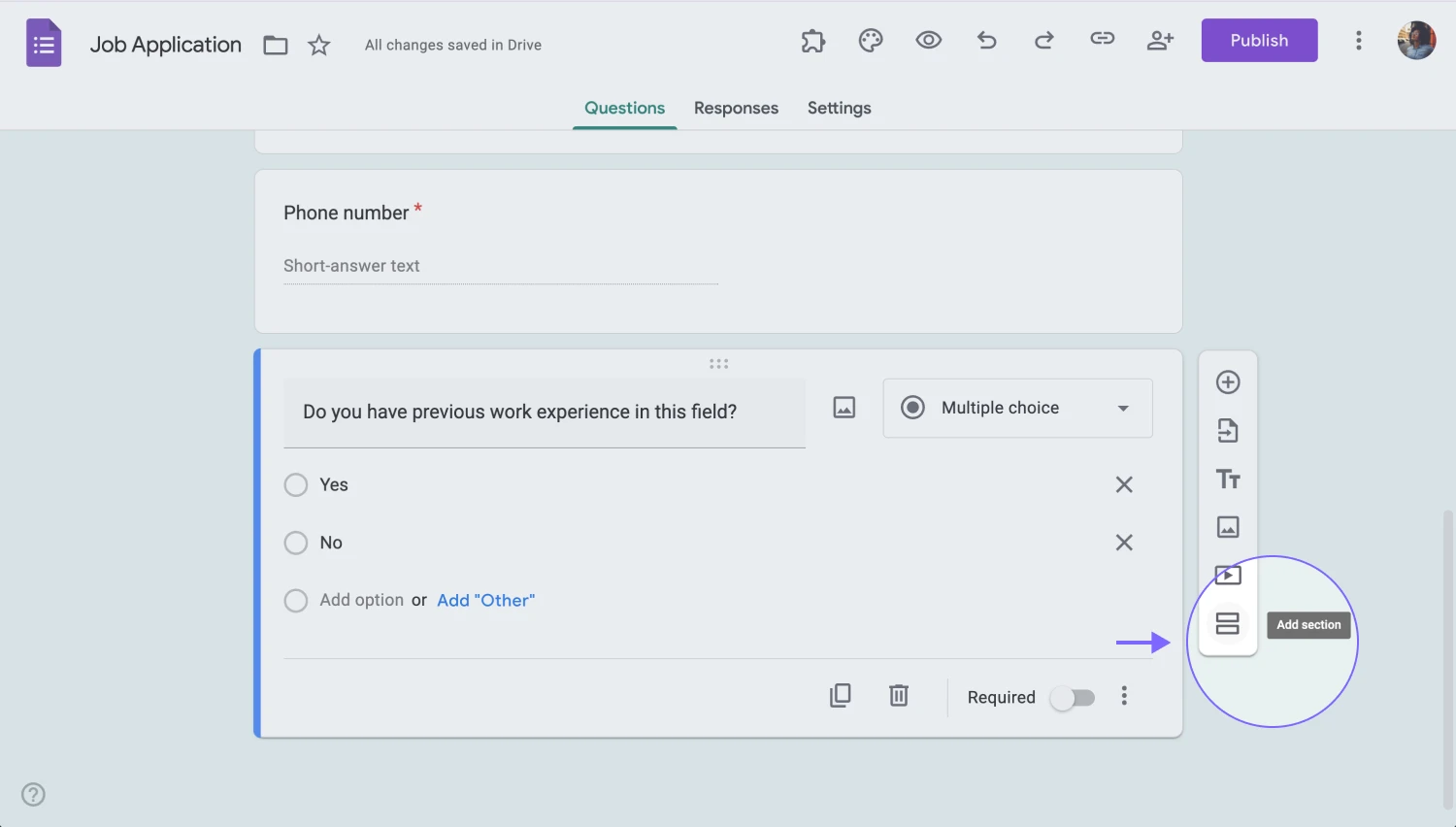This screenshot has height=827, width=1456.
Task: Click the Add question plus icon
Action: pos(1228,382)
